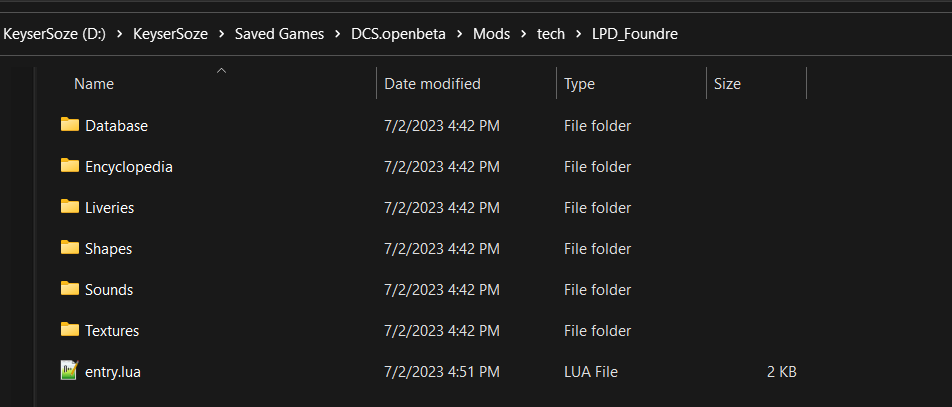Image resolution: width=952 pixels, height=407 pixels.
Task: Toggle sort direction using the Name column arrow
Action: pos(222,71)
